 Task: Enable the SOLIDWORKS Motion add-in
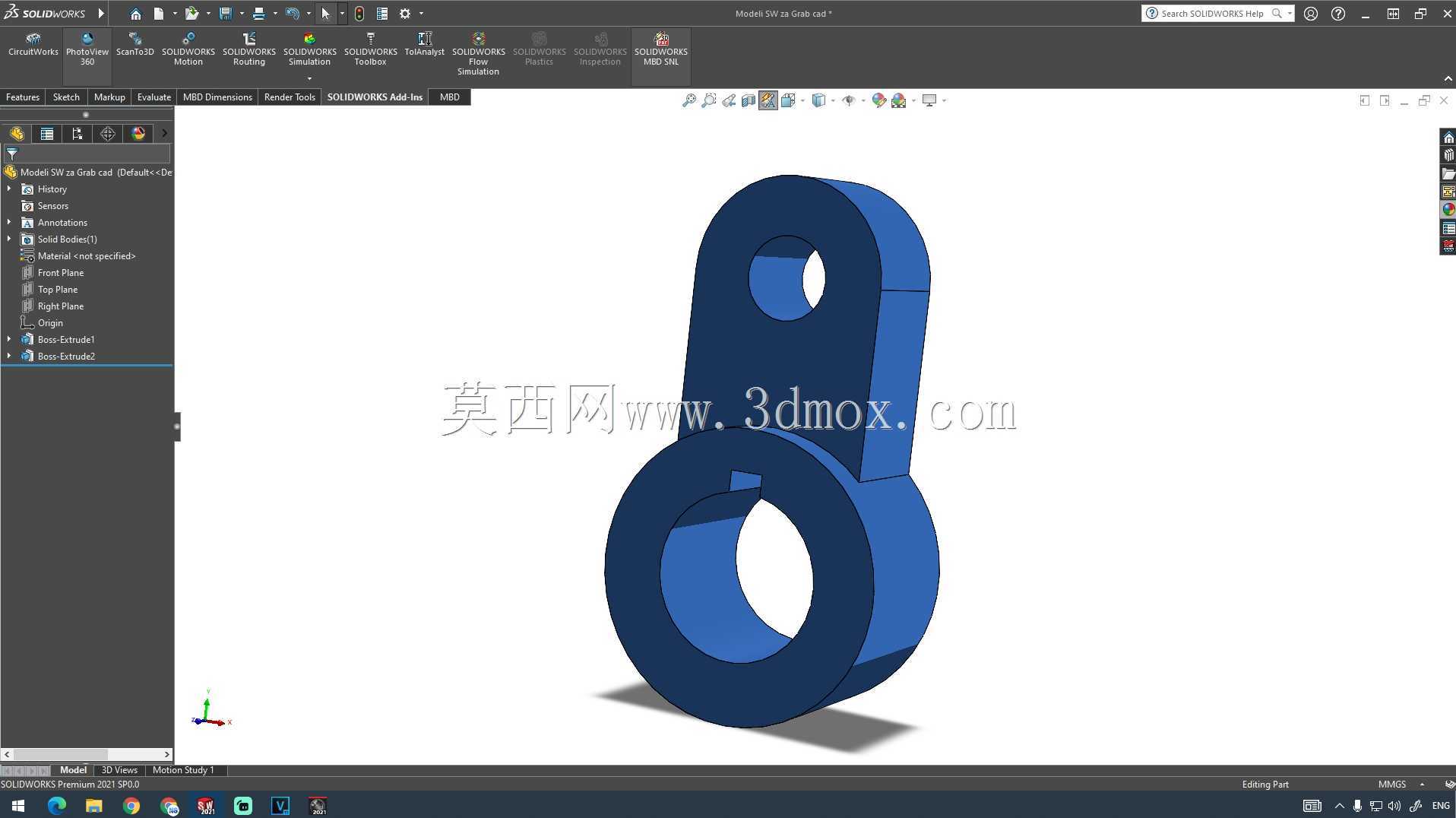pyautogui.click(x=188, y=50)
